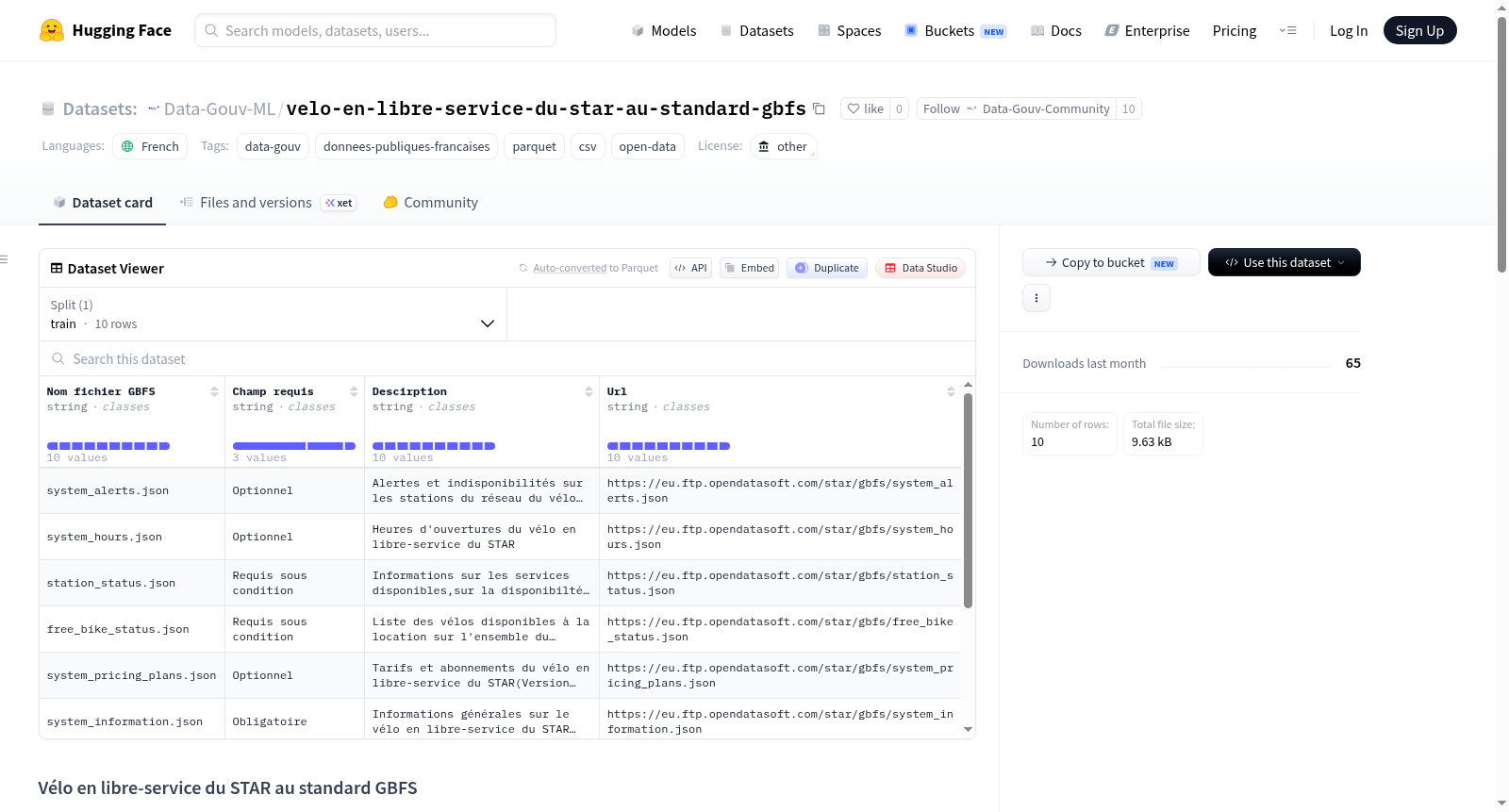The height and width of the screenshot is (812, 1509).
Task: Click the sort icon for Description column
Action: click(x=589, y=391)
